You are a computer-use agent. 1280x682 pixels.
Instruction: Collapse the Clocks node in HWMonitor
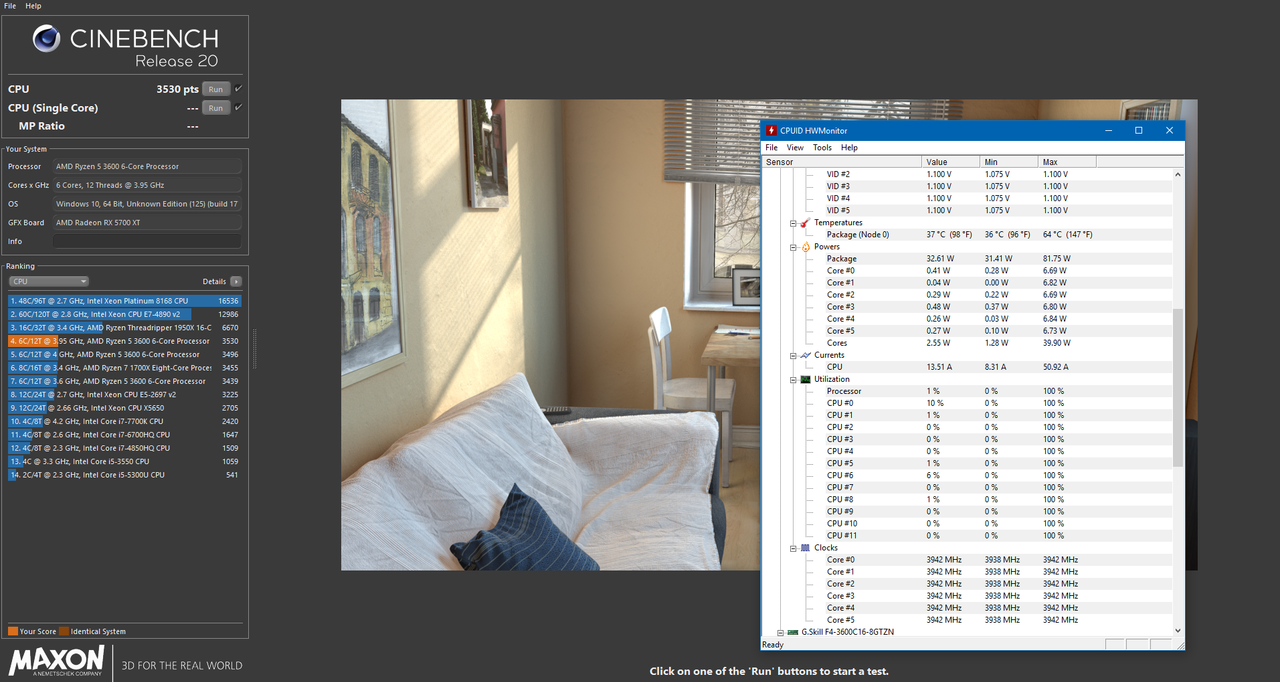[x=793, y=548]
